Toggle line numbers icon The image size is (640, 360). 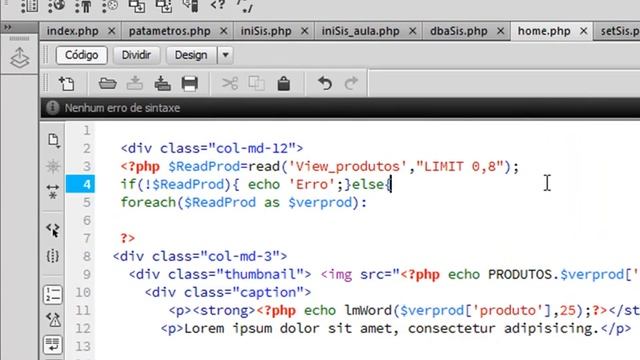[53, 294]
